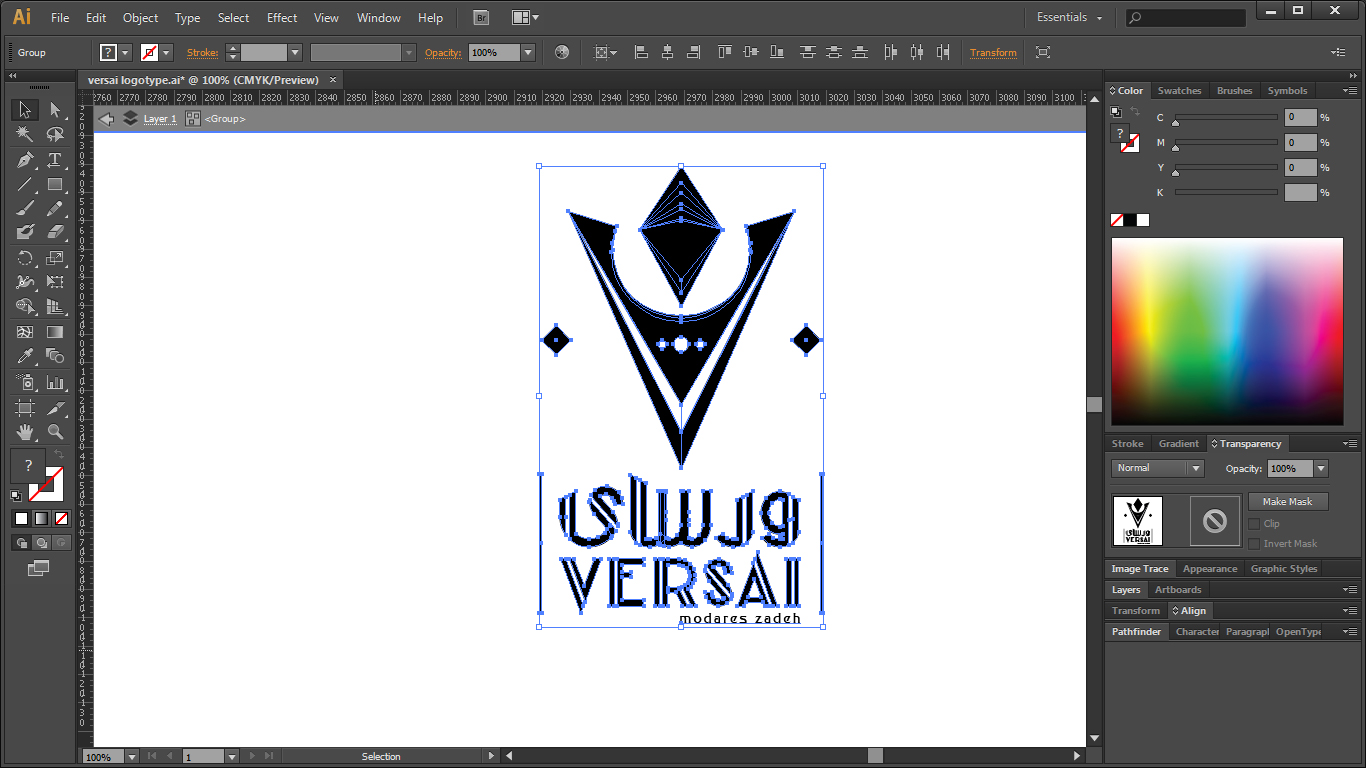Viewport: 1366px width, 768px height.
Task: Open control bar Opacity 100% dropdown
Action: click(528, 52)
